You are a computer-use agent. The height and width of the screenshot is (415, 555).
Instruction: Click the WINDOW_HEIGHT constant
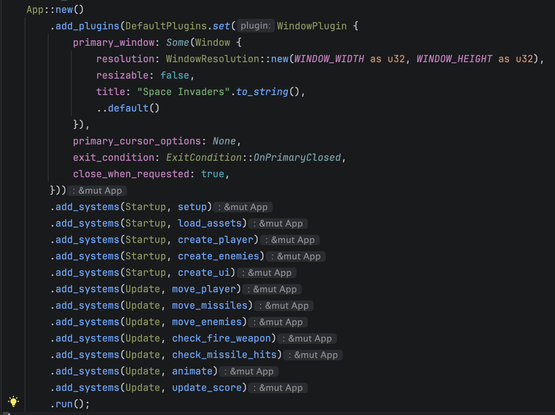[454, 59]
